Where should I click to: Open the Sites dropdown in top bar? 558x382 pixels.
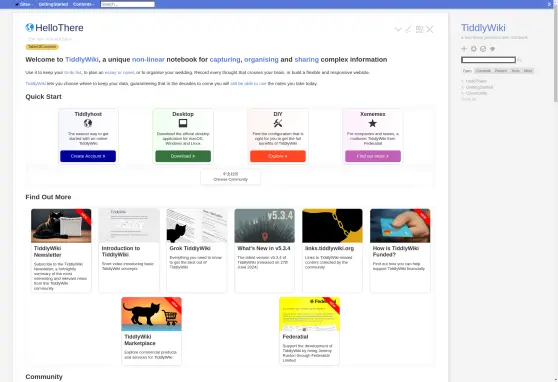click(x=25, y=4)
